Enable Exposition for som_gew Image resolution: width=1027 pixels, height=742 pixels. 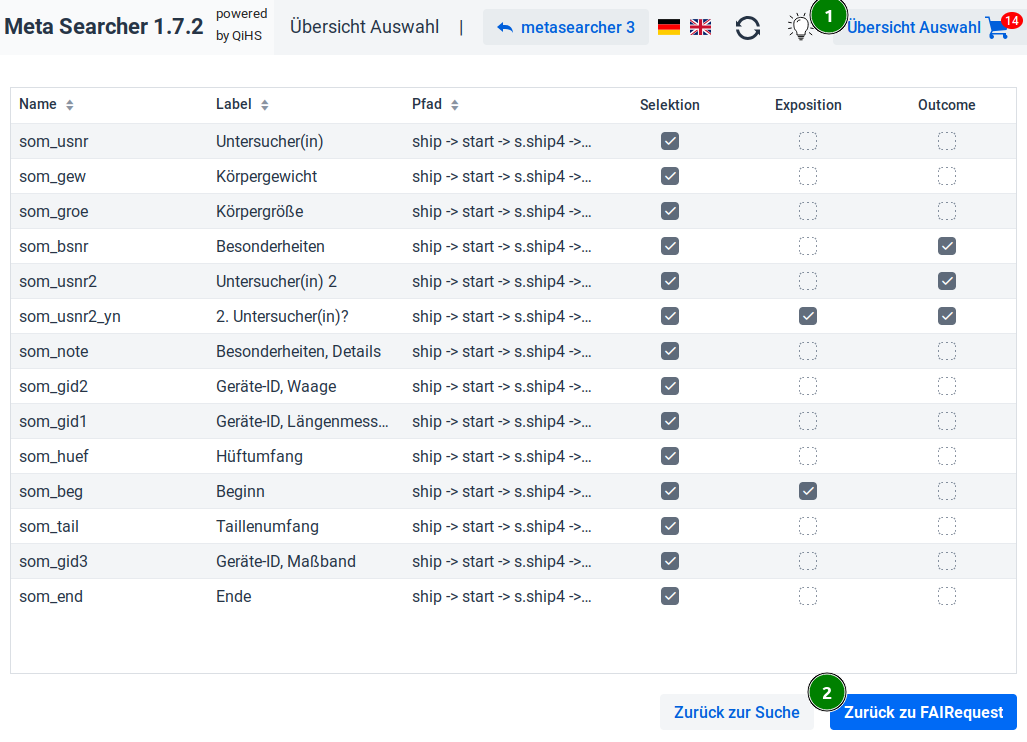(808, 176)
